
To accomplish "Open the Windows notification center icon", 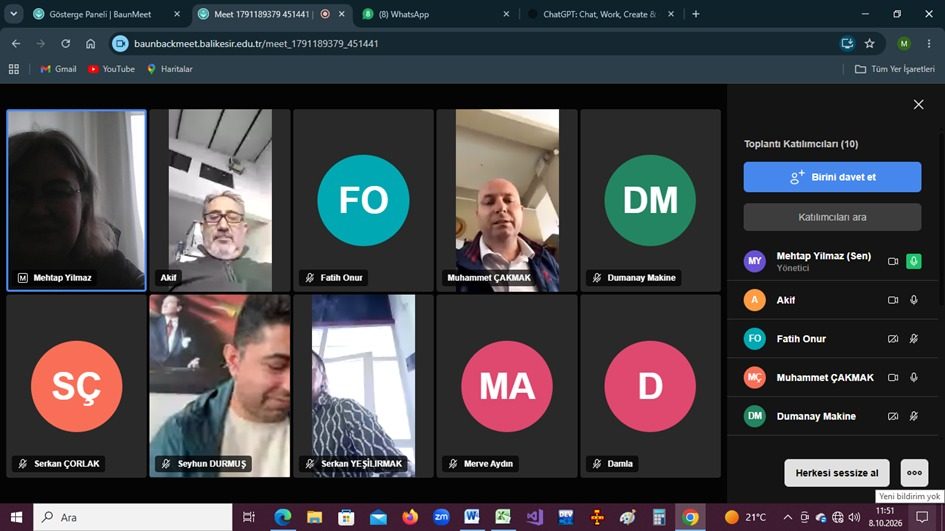I will 922,517.
